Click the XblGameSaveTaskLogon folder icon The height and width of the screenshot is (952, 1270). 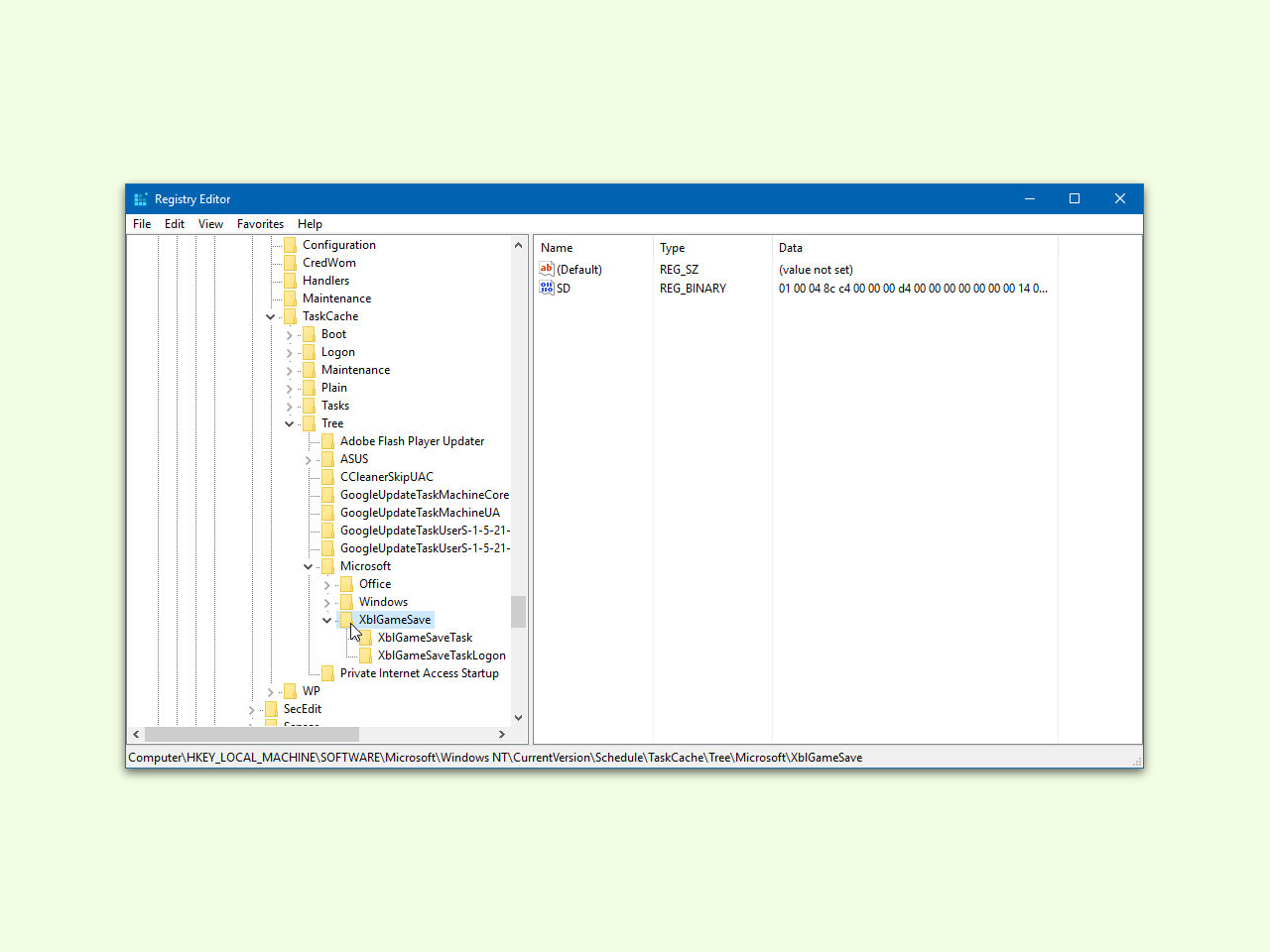coord(365,655)
